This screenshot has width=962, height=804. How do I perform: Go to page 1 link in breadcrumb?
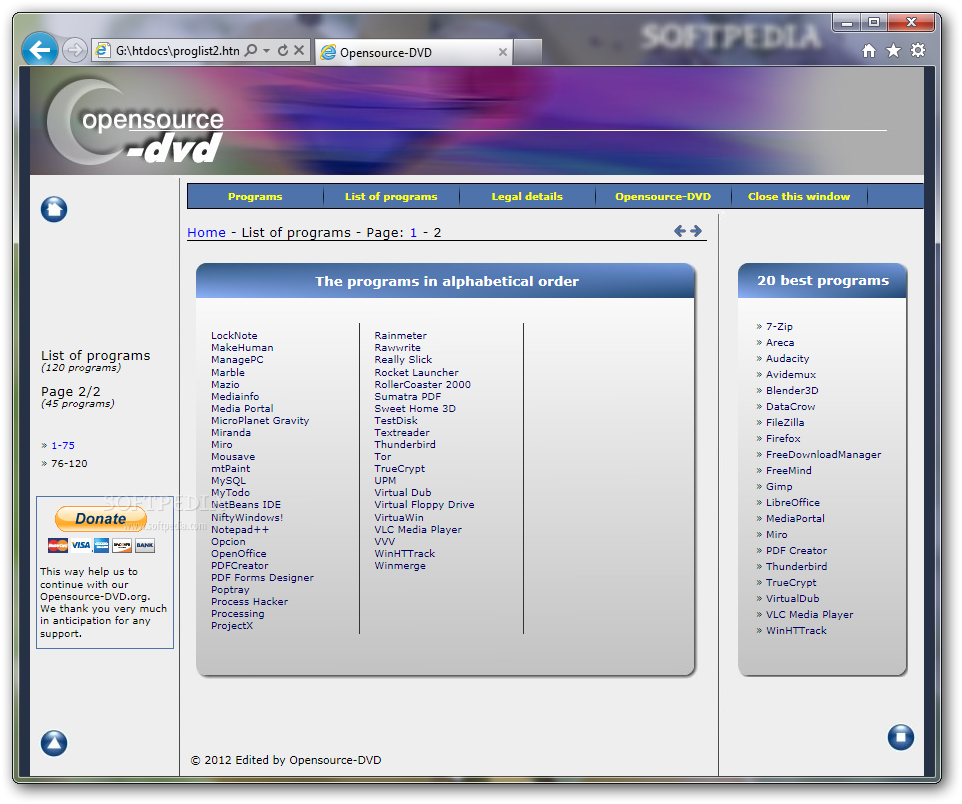(x=414, y=233)
